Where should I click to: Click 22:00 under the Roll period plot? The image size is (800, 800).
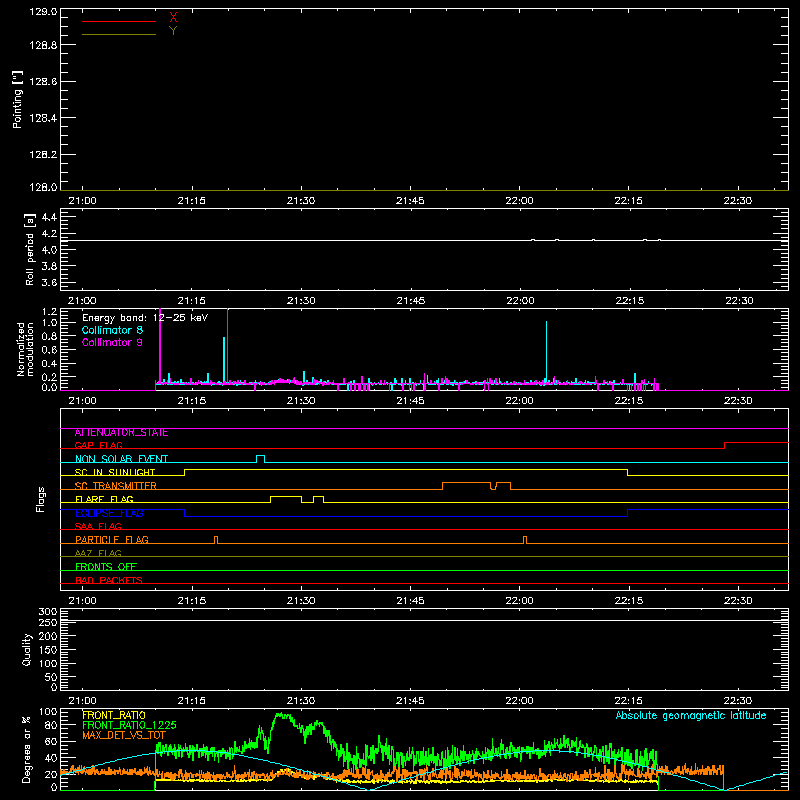click(x=520, y=301)
